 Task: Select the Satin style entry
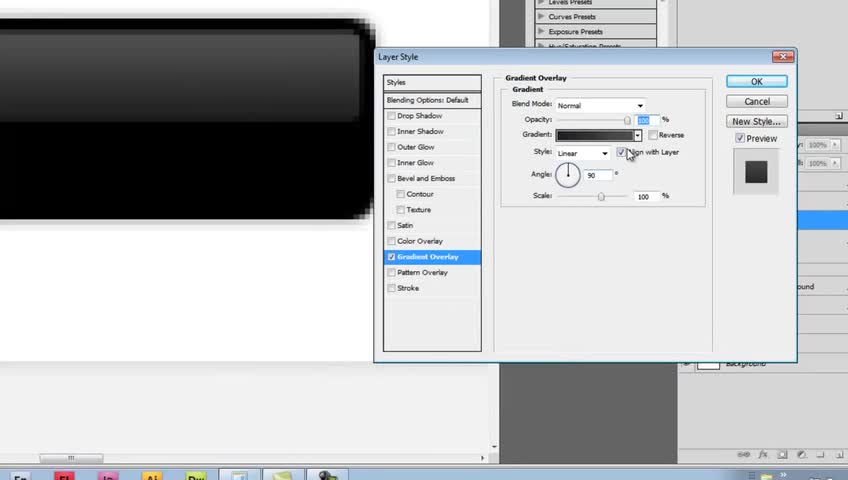tap(405, 225)
